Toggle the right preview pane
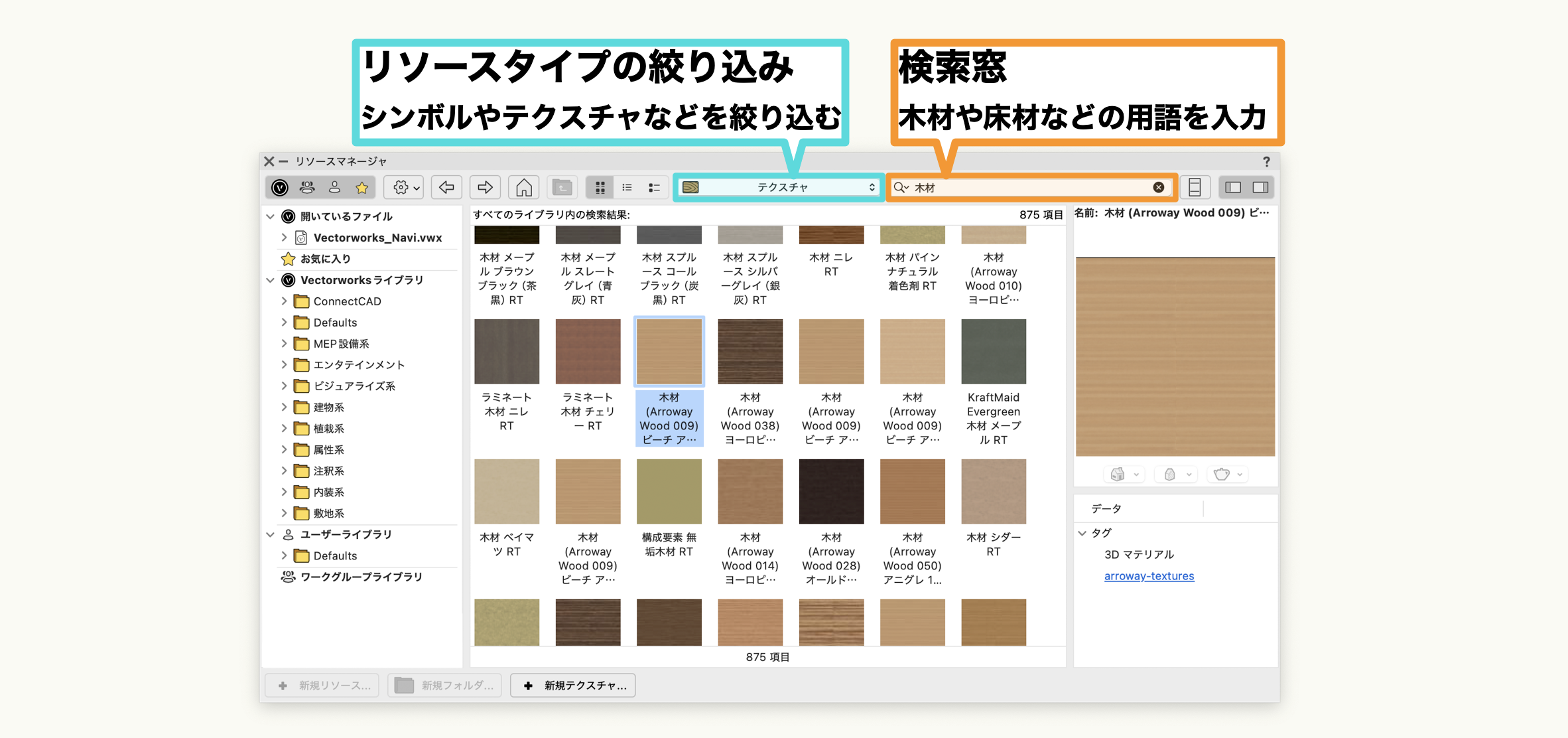The width and height of the screenshot is (1568, 738). pos(1260,188)
